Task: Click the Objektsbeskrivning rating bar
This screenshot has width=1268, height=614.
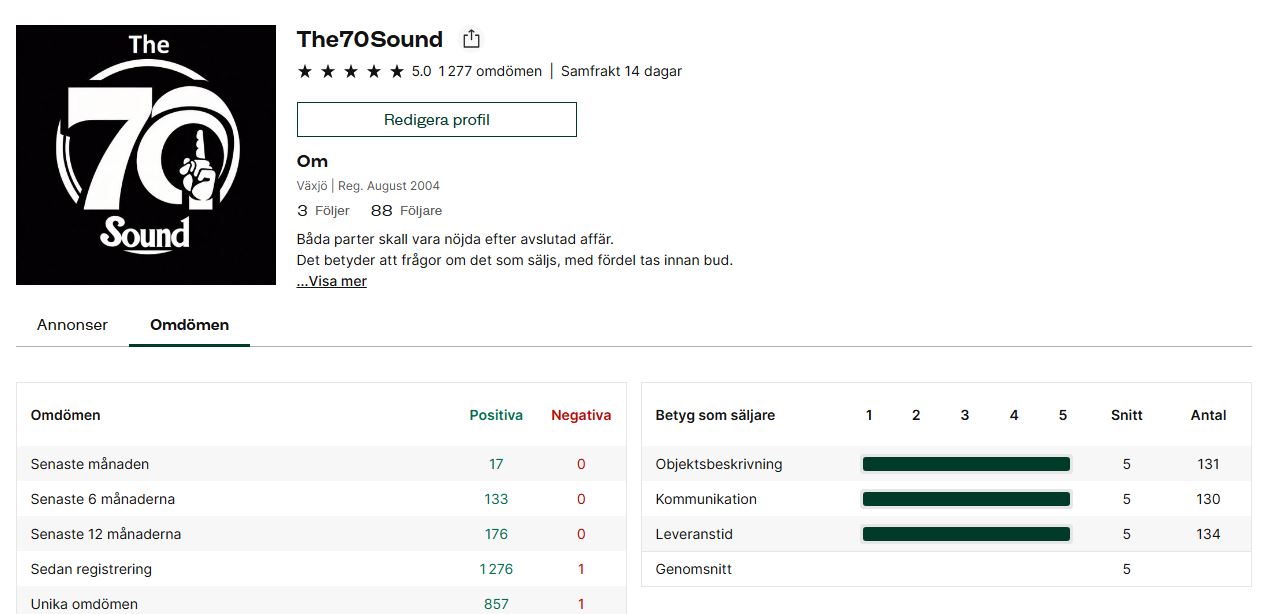Action: coord(966,464)
